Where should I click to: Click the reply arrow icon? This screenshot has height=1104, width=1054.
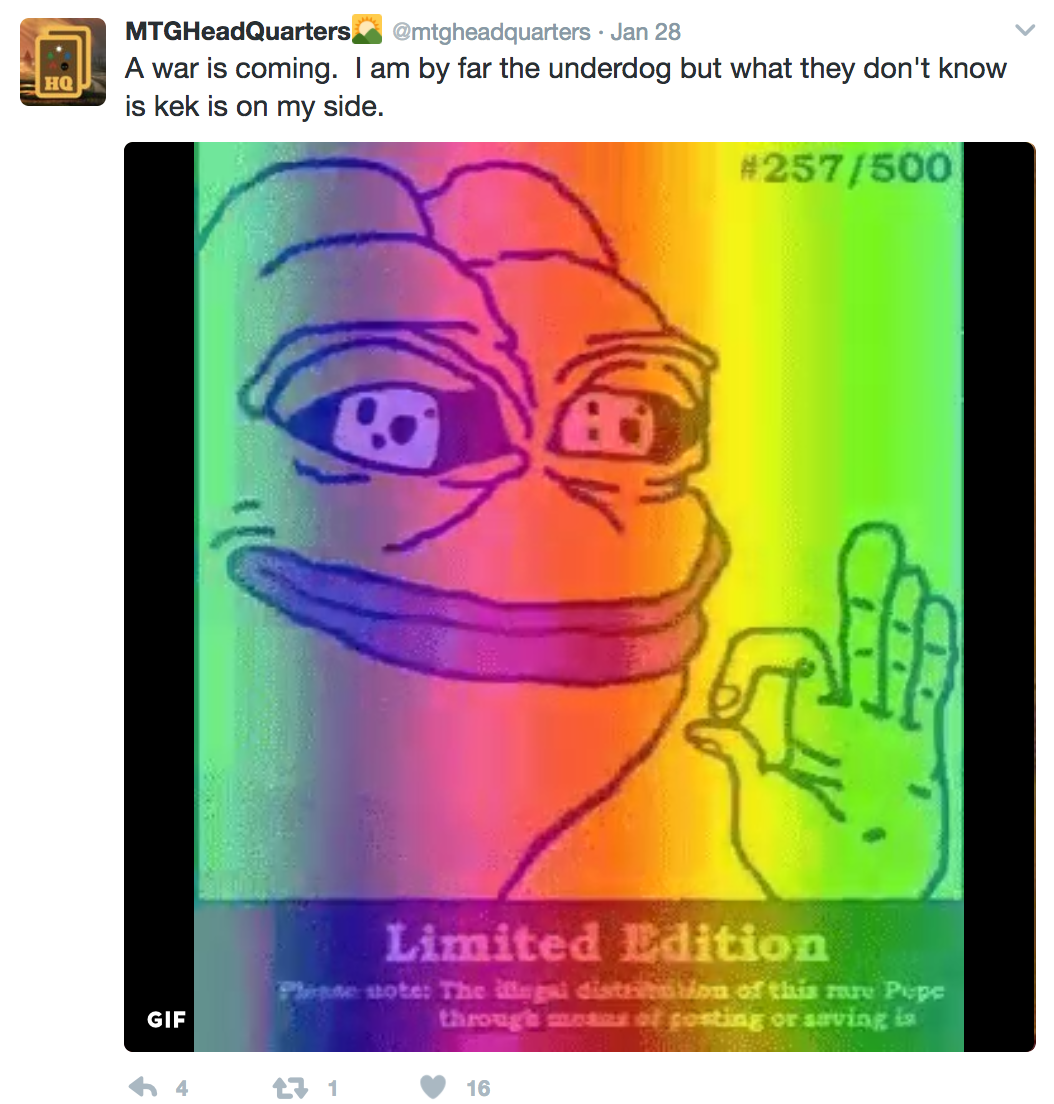(144, 1087)
